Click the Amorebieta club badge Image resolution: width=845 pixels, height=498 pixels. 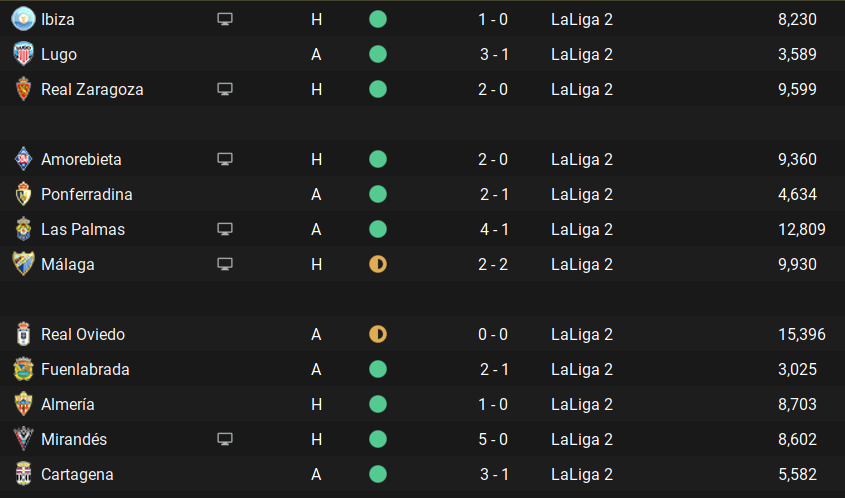(22, 159)
